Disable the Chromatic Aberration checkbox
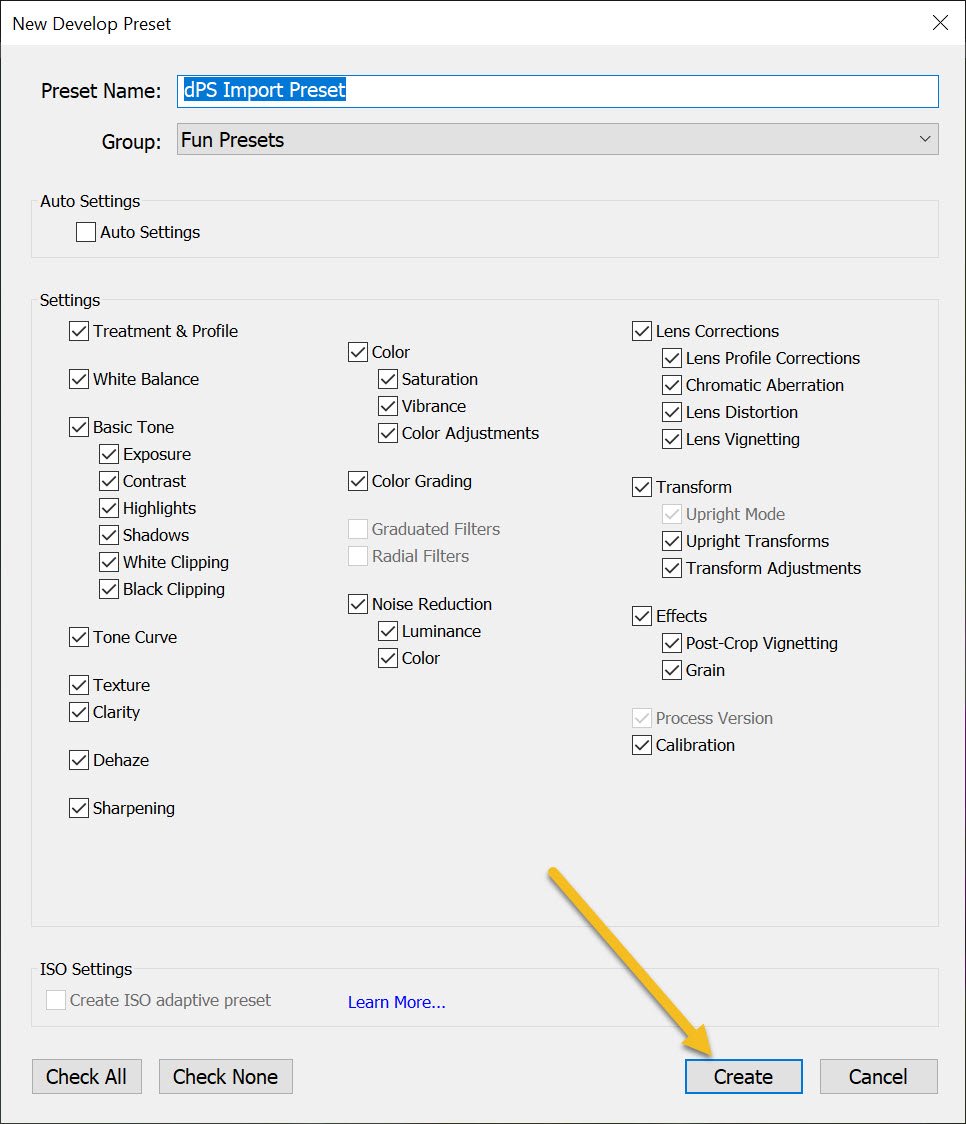 (x=672, y=385)
